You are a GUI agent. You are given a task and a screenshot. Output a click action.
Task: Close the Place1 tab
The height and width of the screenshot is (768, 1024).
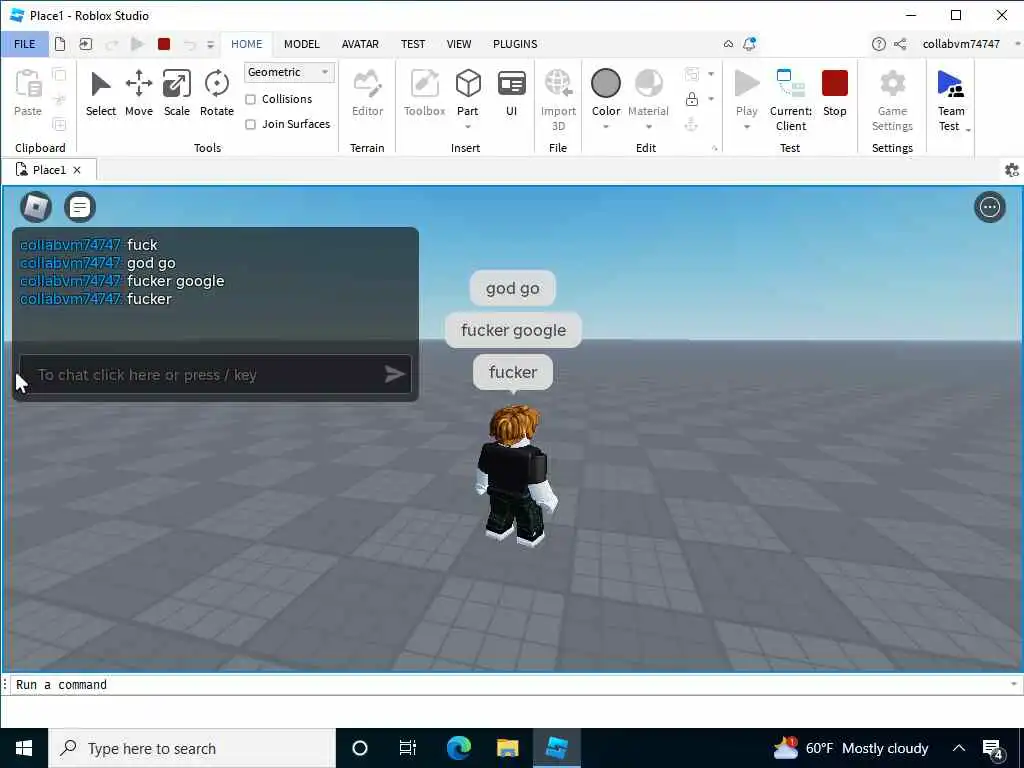[x=77, y=170]
